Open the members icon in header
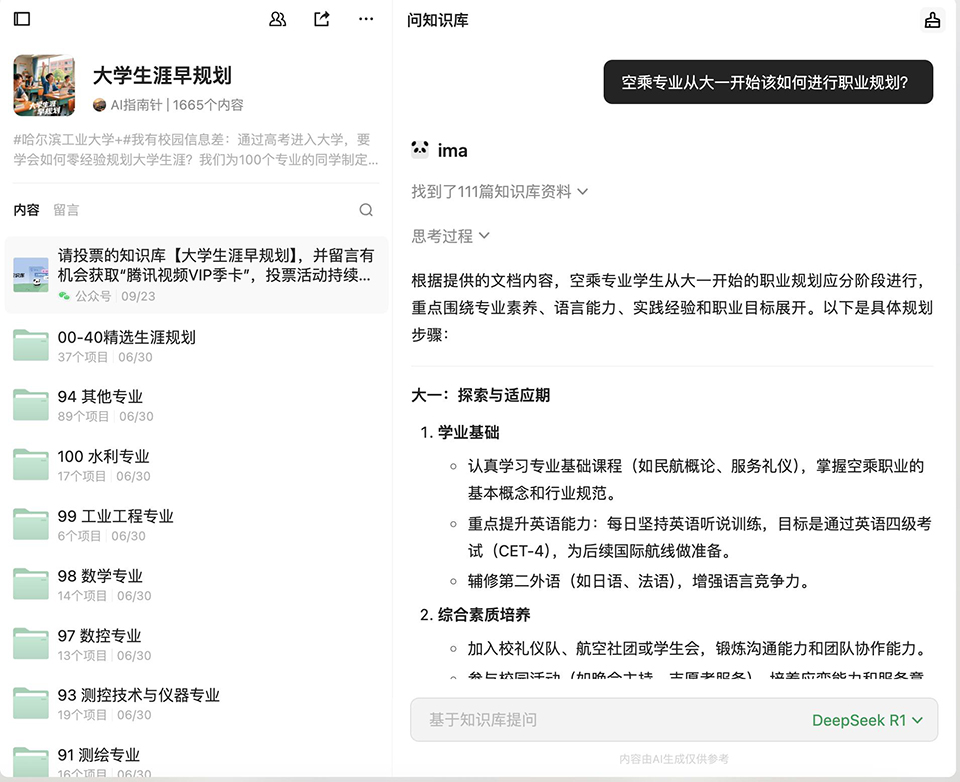Viewport: 960px width, 782px height. coord(278,19)
